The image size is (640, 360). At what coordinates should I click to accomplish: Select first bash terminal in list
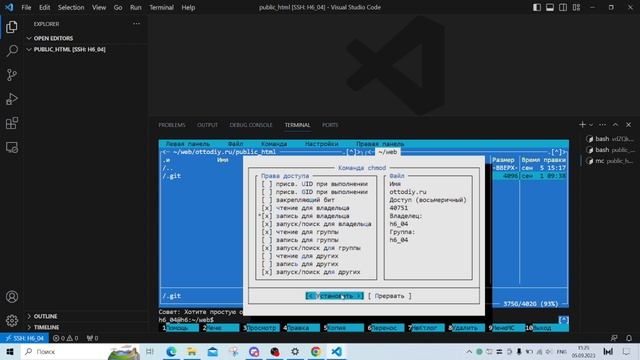(609, 139)
